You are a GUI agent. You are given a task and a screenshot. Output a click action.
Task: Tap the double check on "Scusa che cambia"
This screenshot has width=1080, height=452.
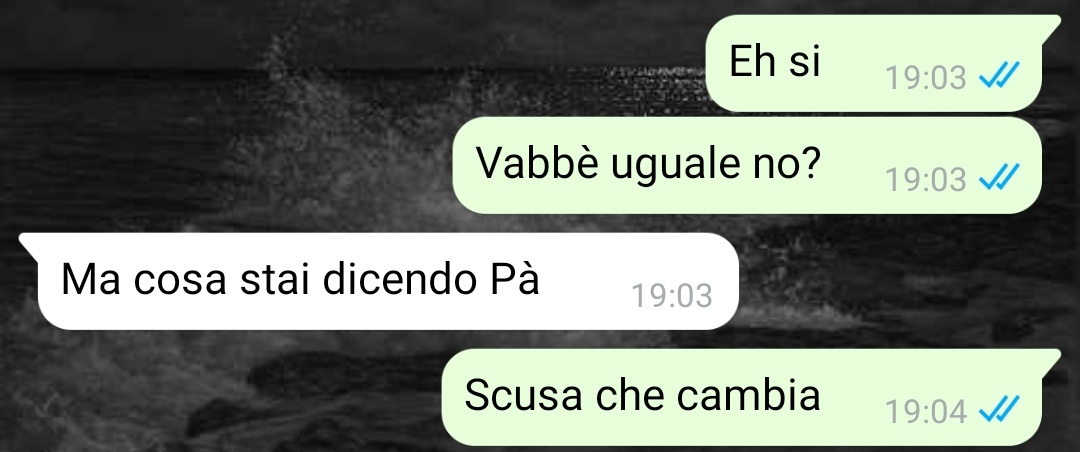[999, 411]
